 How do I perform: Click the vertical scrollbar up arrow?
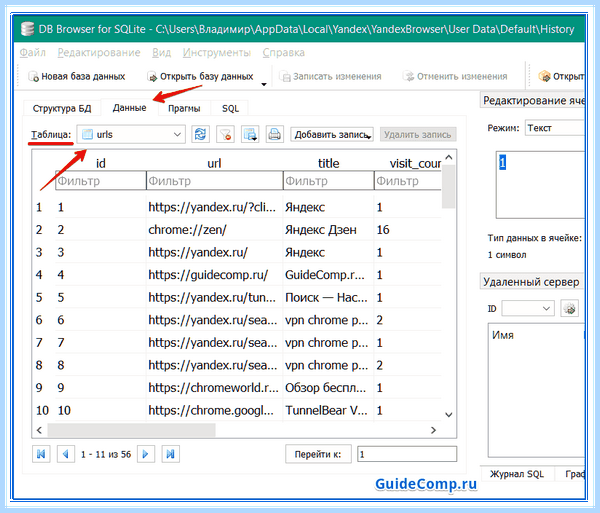point(449,157)
